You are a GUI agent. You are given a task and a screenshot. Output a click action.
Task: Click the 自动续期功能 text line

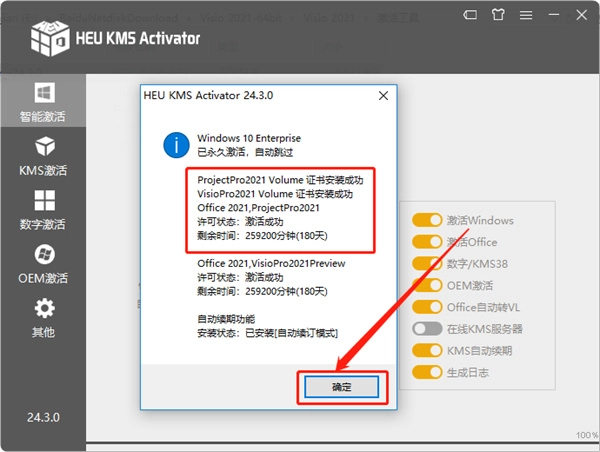pos(226,319)
